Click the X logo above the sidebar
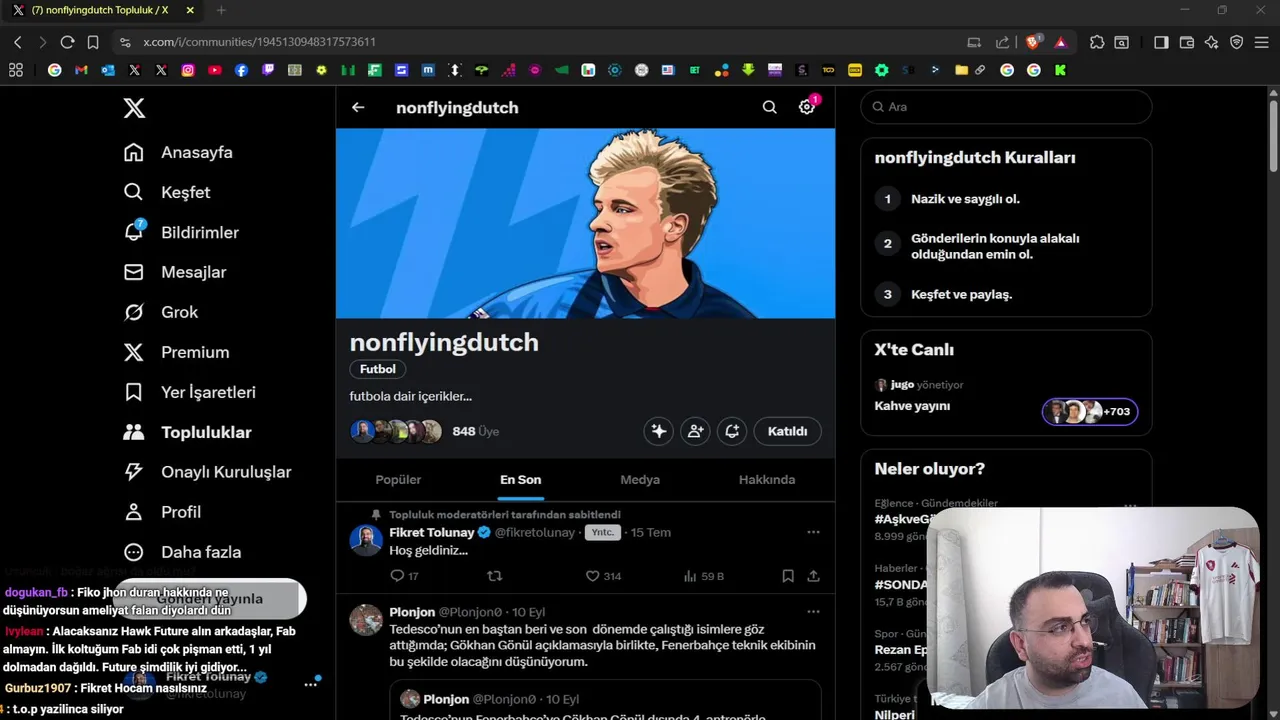 pyautogui.click(x=134, y=108)
